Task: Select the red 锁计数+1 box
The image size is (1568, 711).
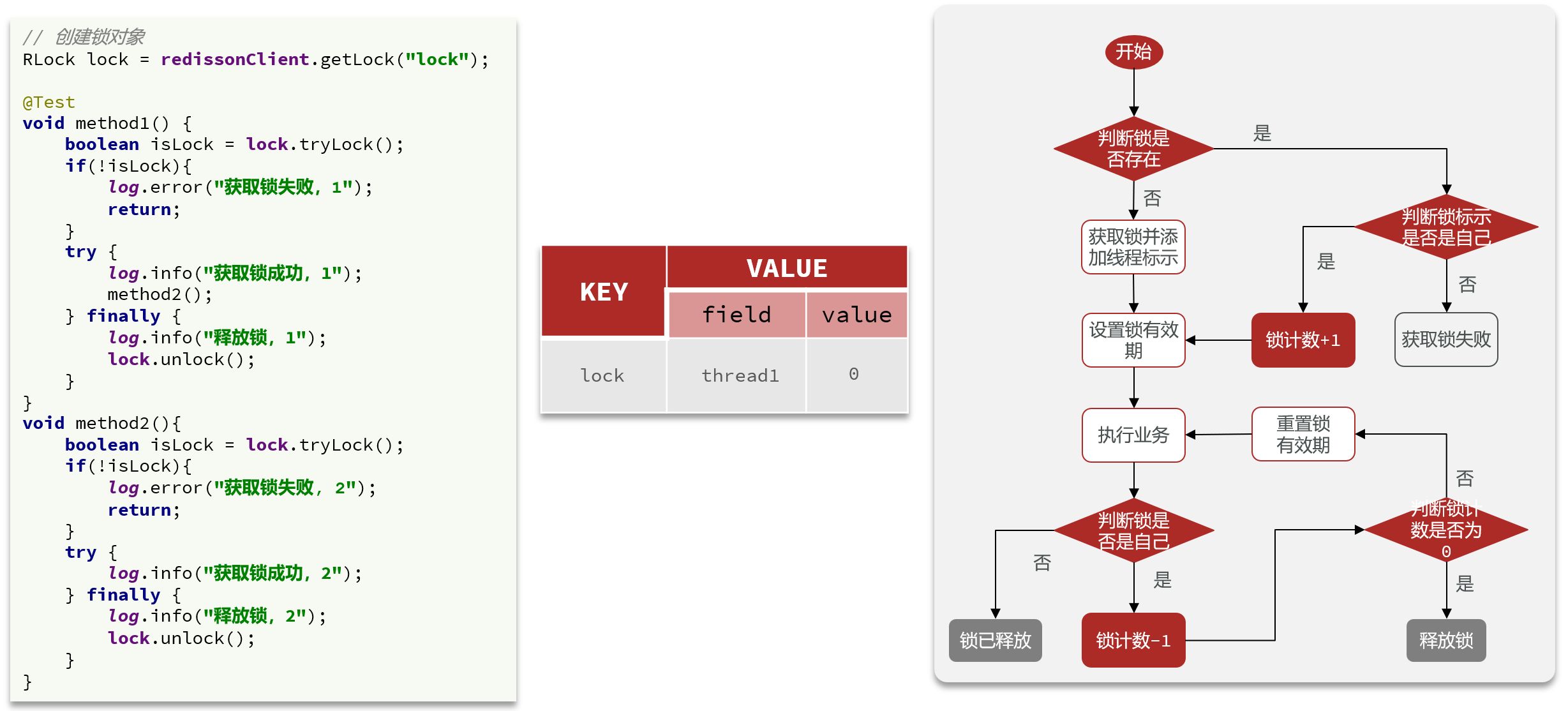Action: [x=1303, y=340]
